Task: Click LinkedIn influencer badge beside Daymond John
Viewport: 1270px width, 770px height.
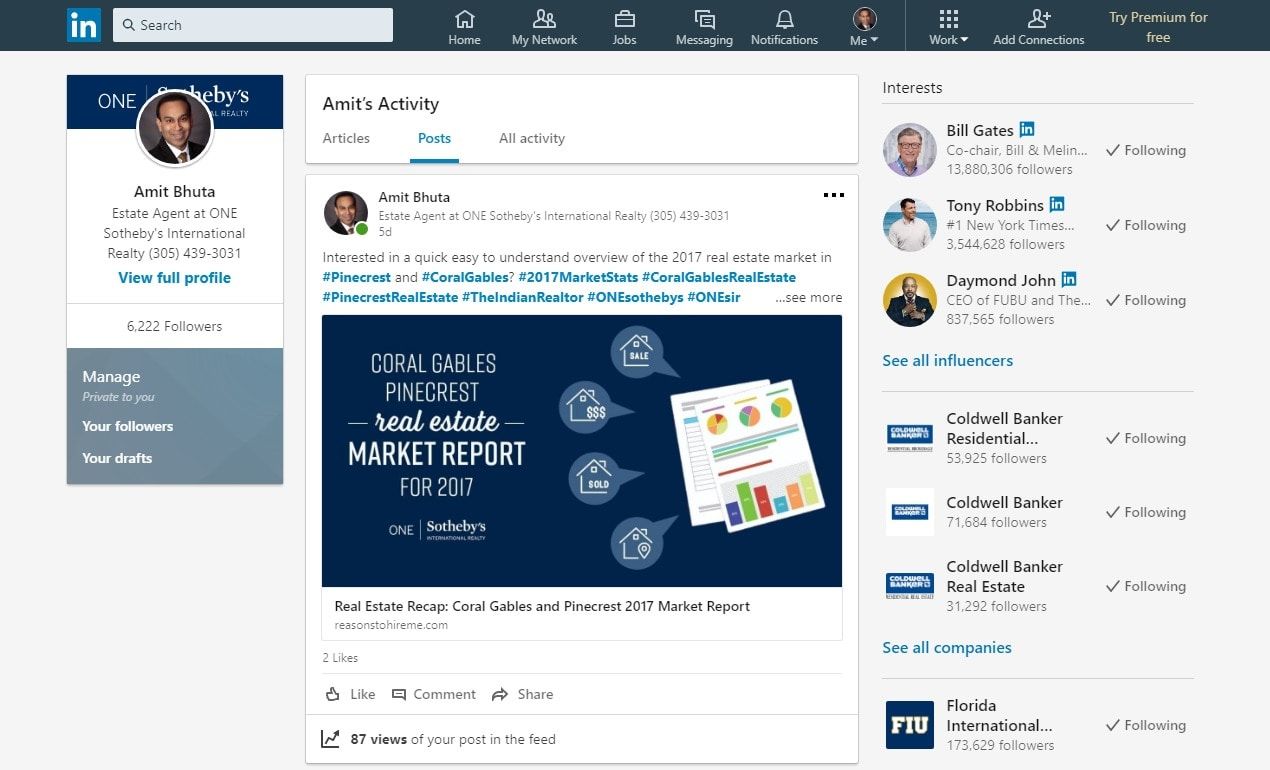Action: (x=1070, y=280)
